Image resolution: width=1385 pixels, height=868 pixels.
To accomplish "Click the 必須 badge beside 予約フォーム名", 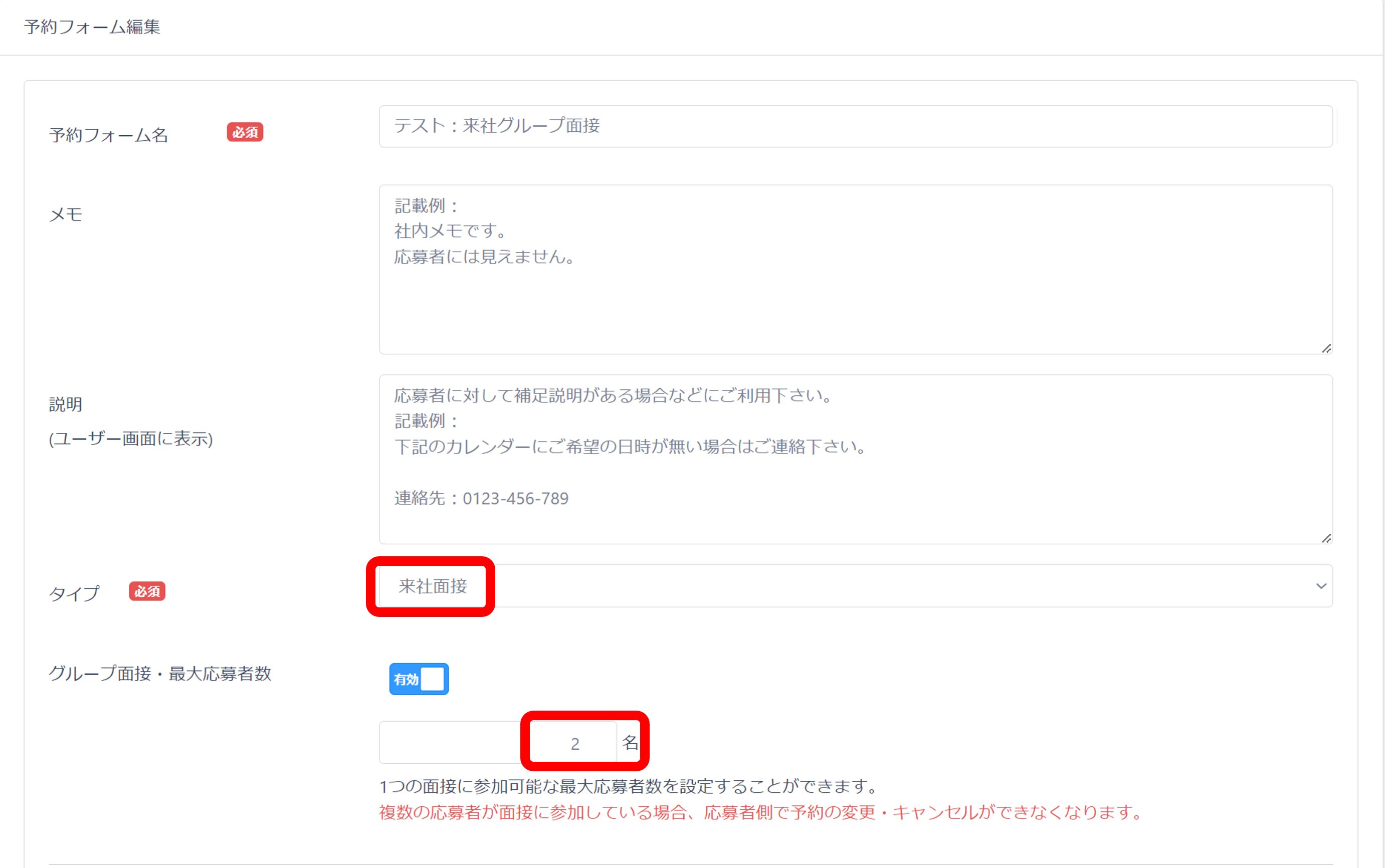I will point(245,133).
